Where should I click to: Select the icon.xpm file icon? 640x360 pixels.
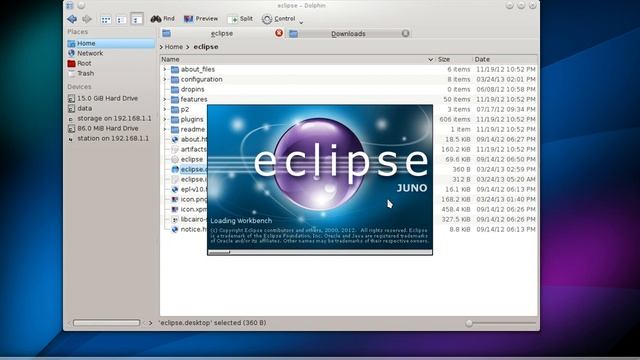click(175, 209)
